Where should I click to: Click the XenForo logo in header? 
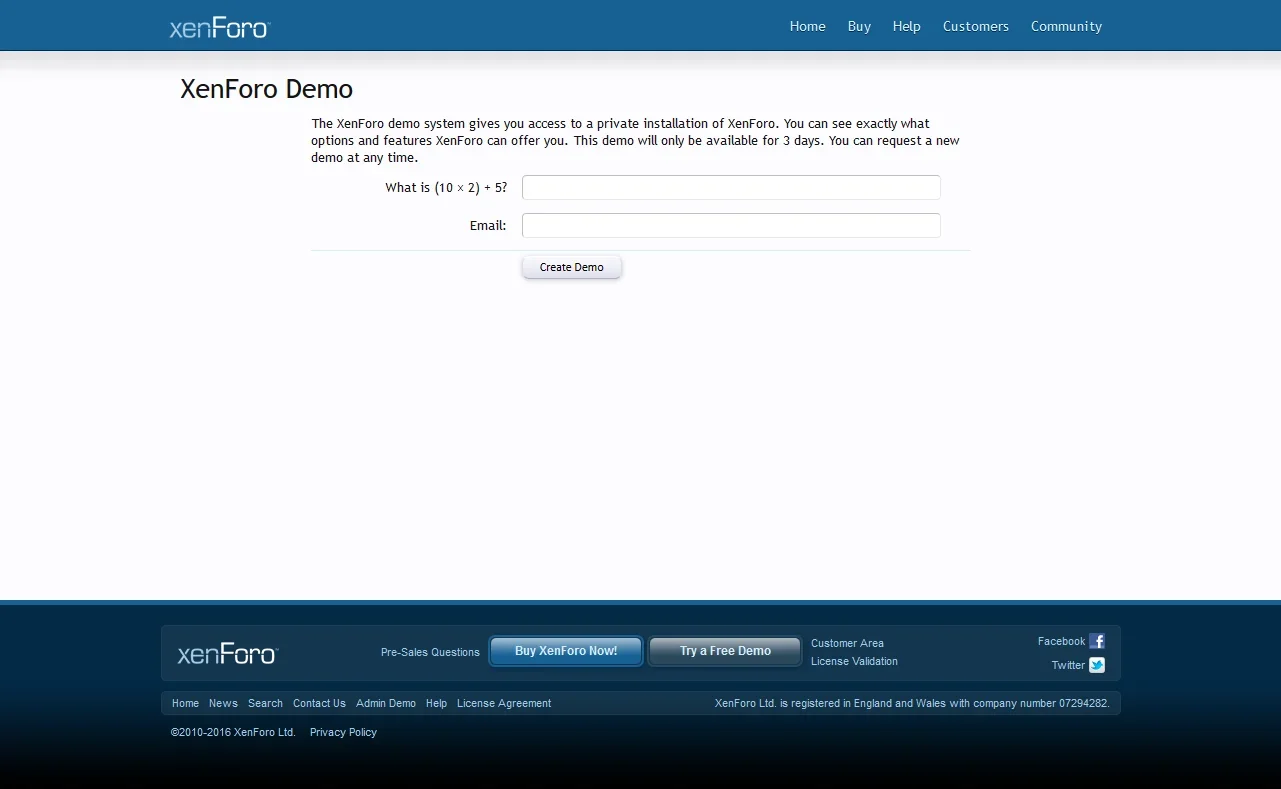click(220, 27)
